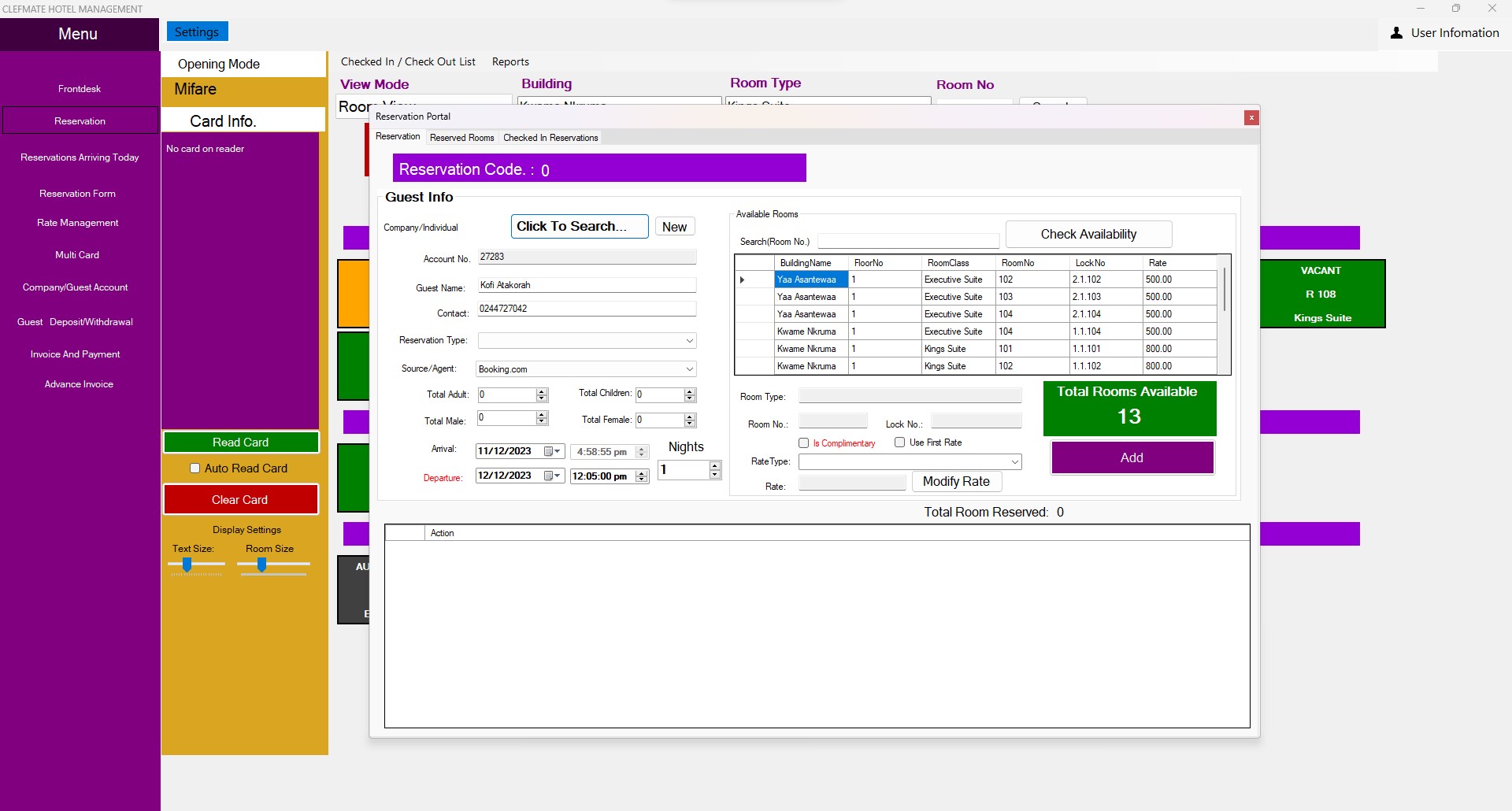1512x811 pixels.
Task: Open the Source/Agent dropdown showing Booking.com
Action: click(689, 369)
